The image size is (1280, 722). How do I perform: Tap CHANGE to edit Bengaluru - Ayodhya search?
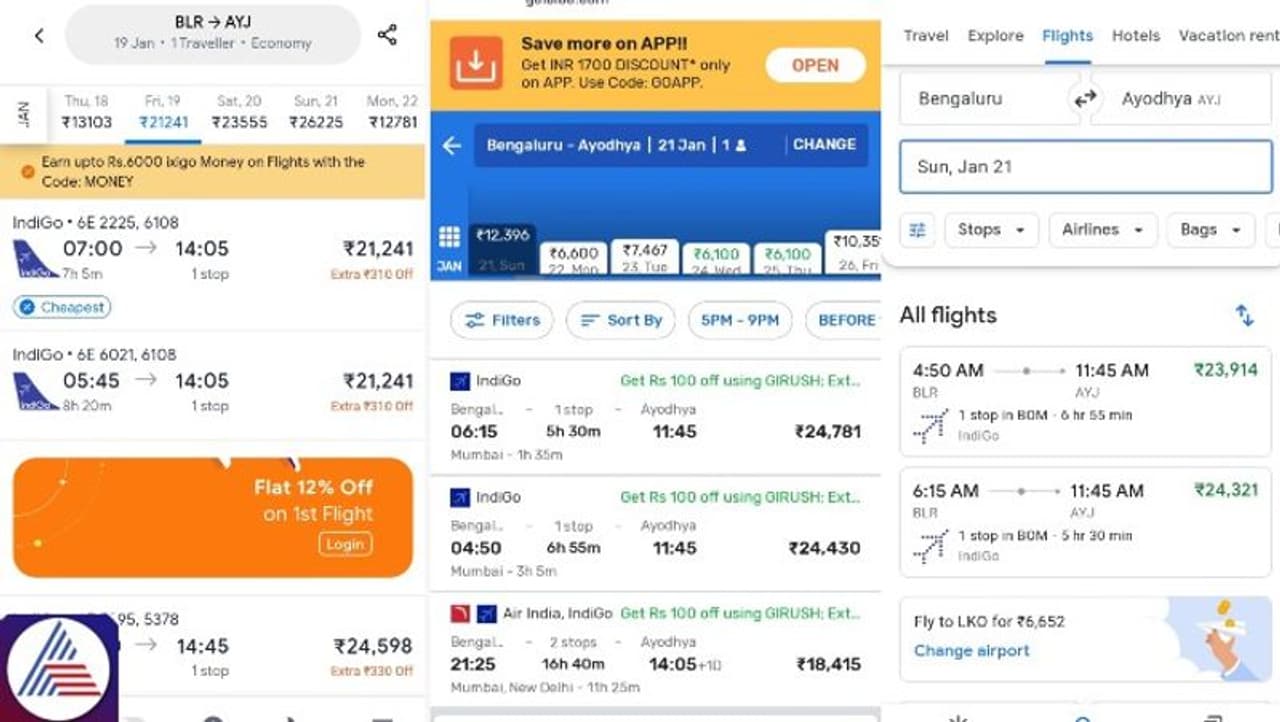pyautogui.click(x=824, y=144)
